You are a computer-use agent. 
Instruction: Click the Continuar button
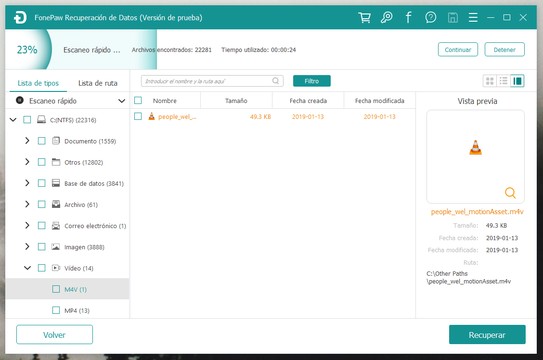(x=458, y=50)
